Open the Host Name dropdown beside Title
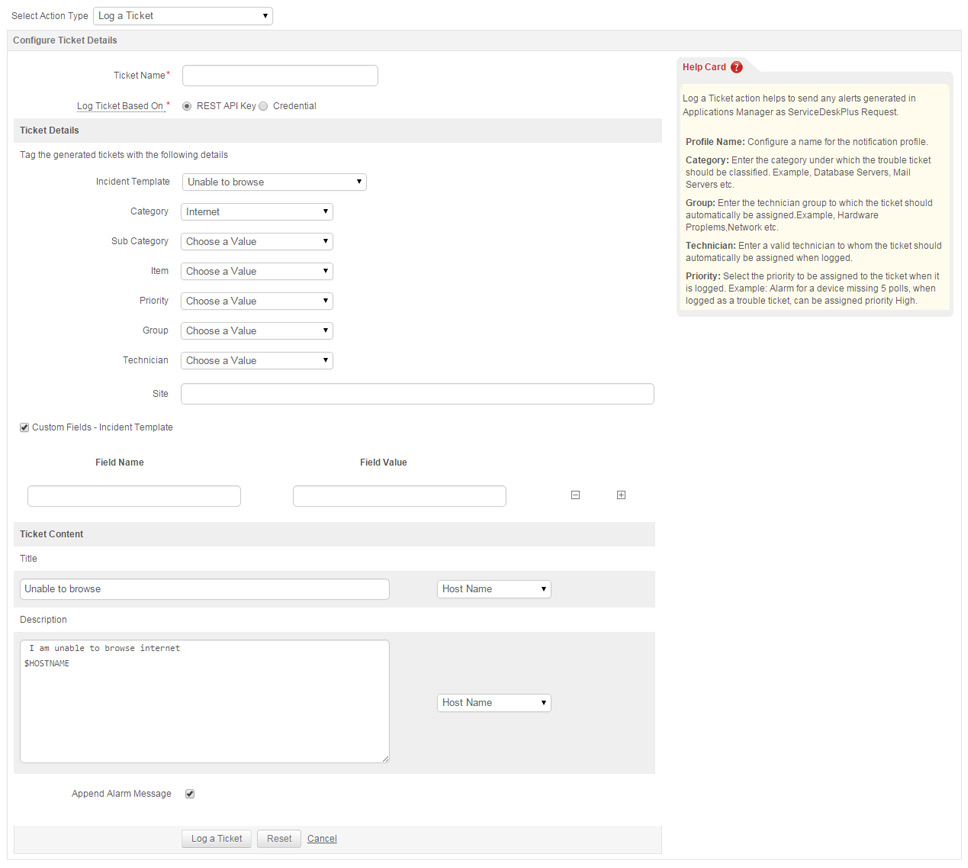 coord(494,589)
